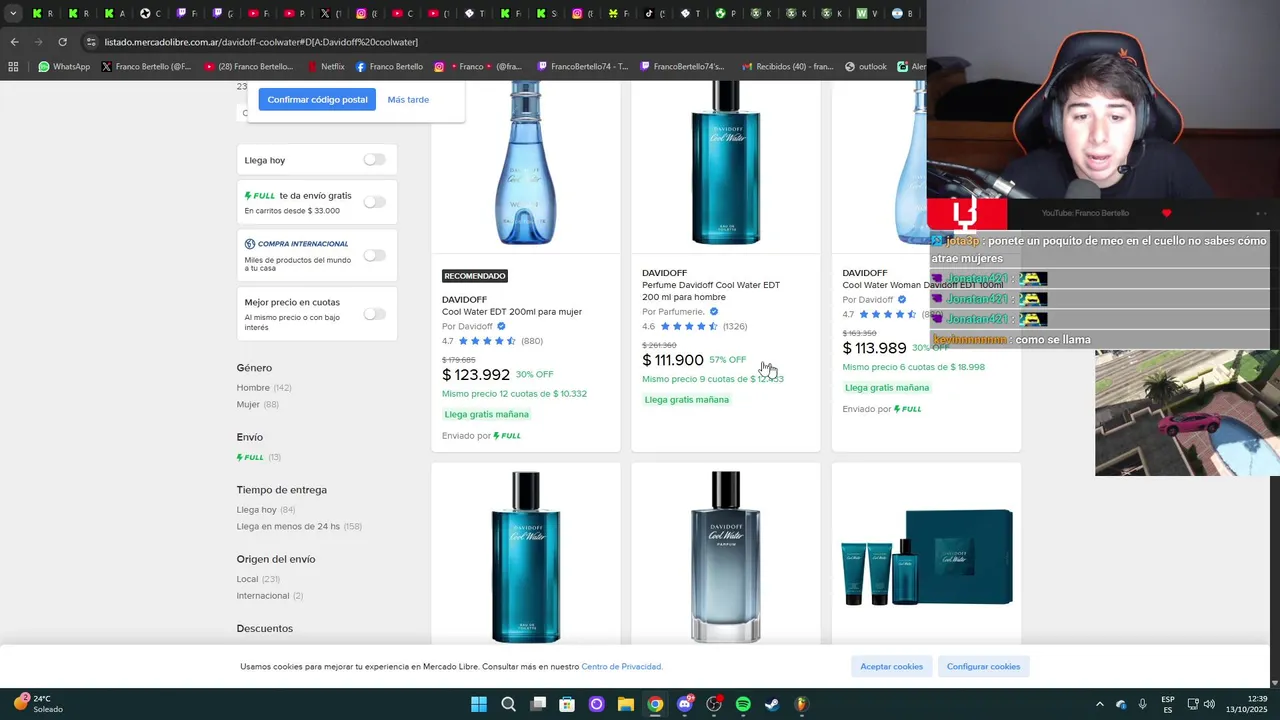
Task: Show hidden system tray icons
Action: click(1099, 704)
